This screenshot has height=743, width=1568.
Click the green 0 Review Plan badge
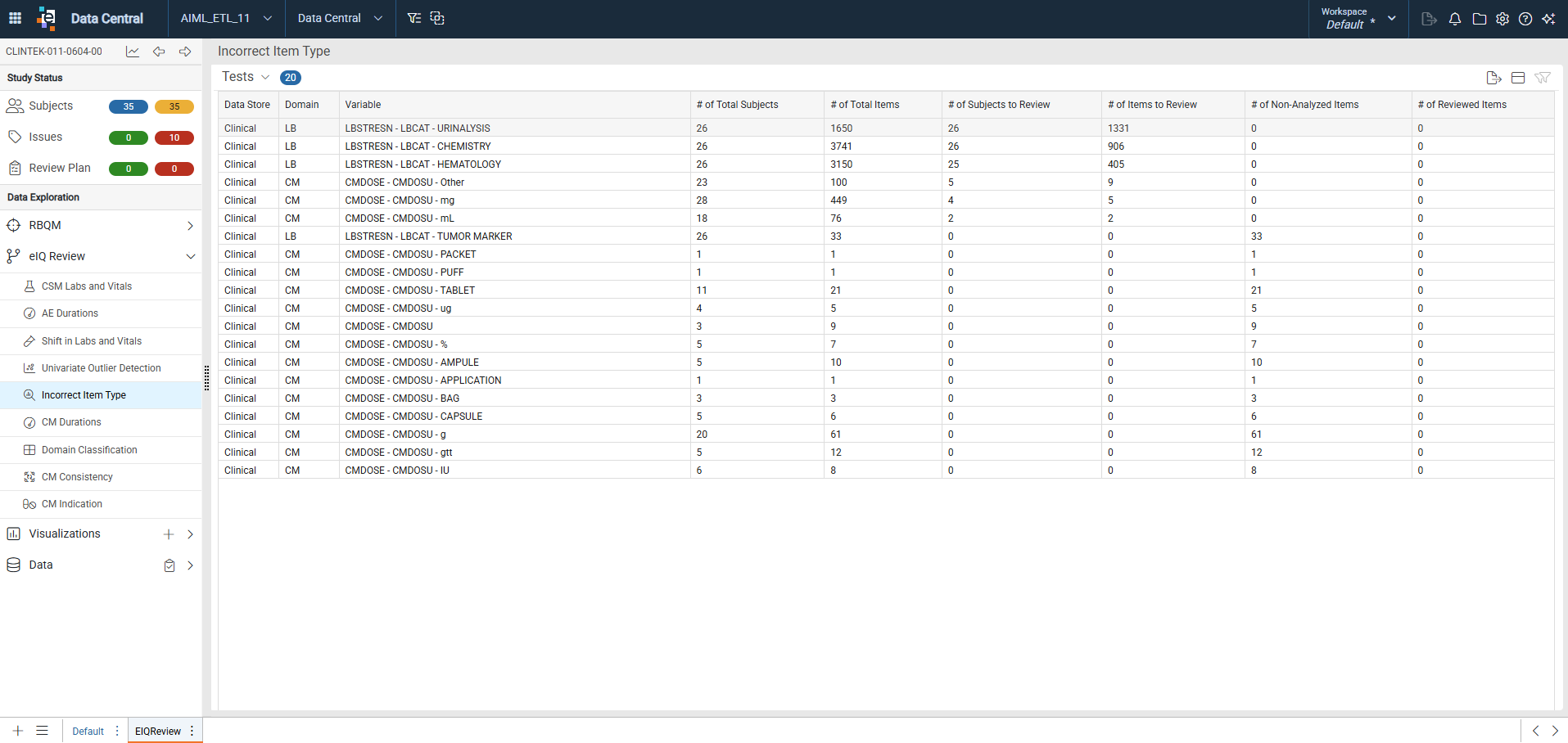point(129,169)
